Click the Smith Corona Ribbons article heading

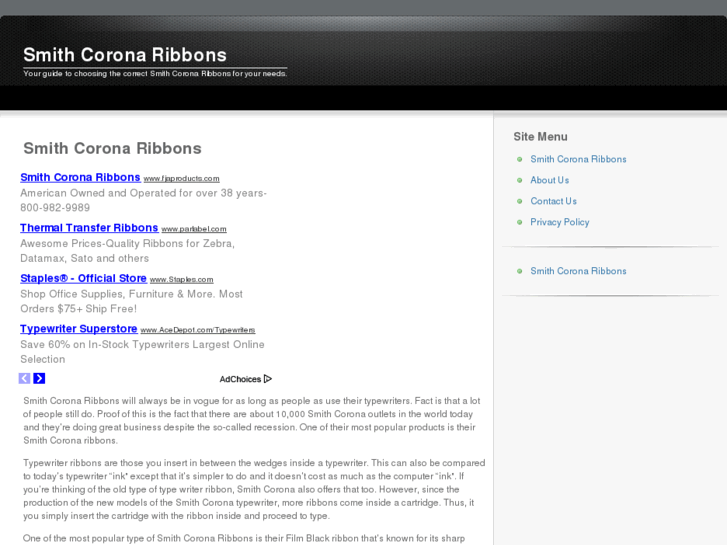tap(112, 148)
